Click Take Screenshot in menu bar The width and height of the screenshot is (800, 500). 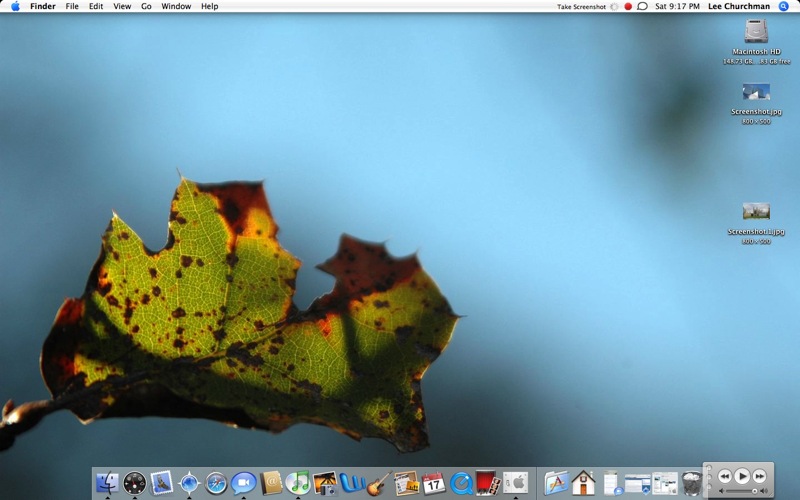[x=581, y=6]
